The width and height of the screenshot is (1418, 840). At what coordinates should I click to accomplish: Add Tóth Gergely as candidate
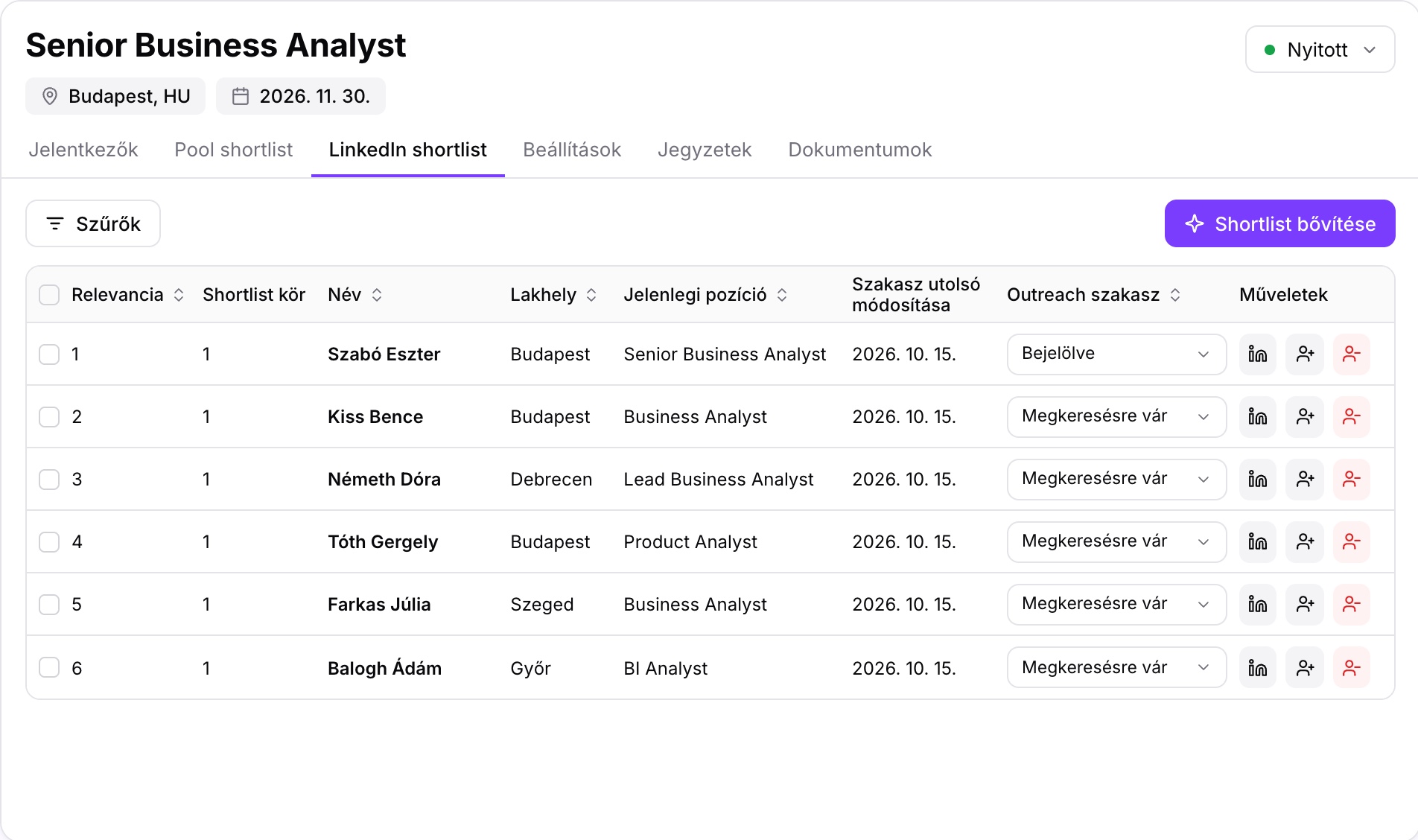1305,541
